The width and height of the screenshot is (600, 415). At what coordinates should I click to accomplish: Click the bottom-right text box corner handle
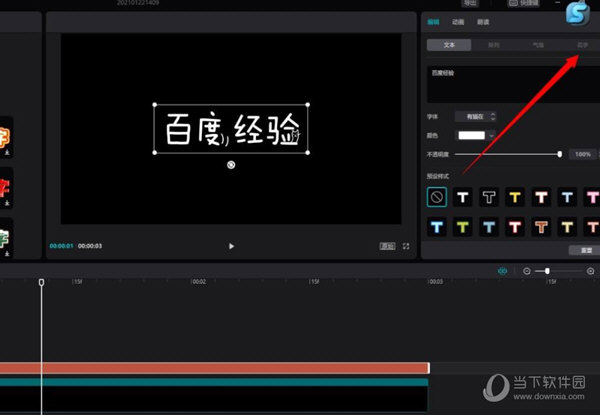[308, 153]
